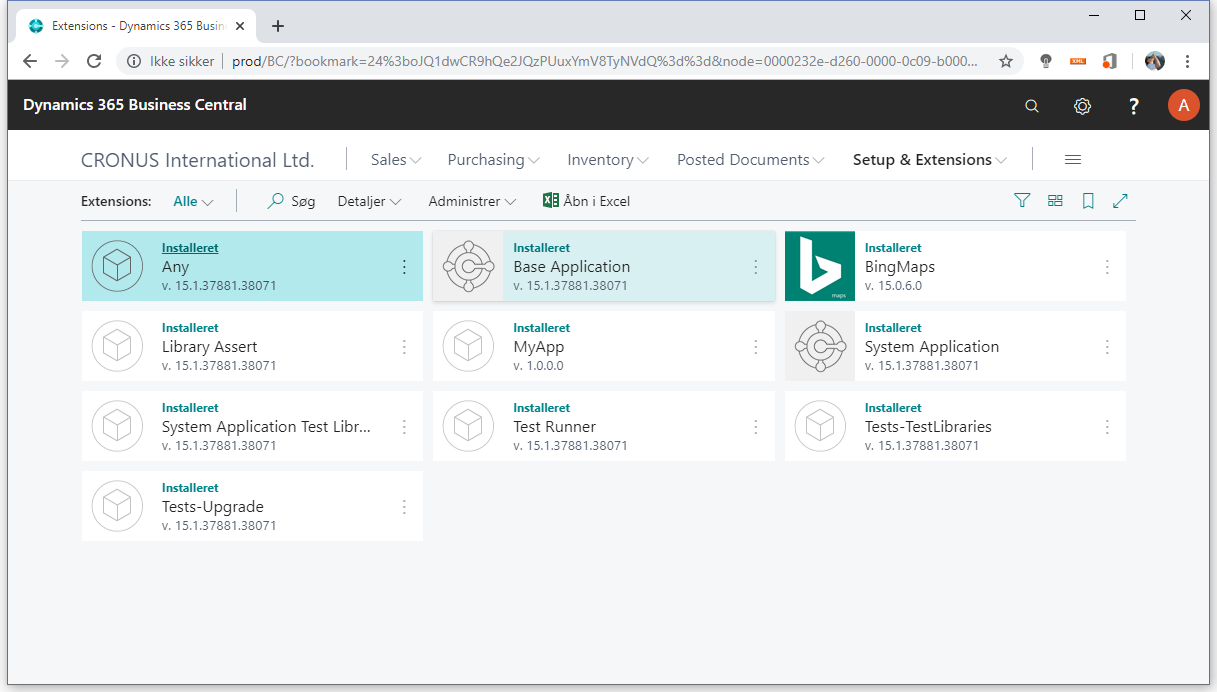Expand the Posted Documents menu
This screenshot has height=692, width=1217.
click(751, 160)
